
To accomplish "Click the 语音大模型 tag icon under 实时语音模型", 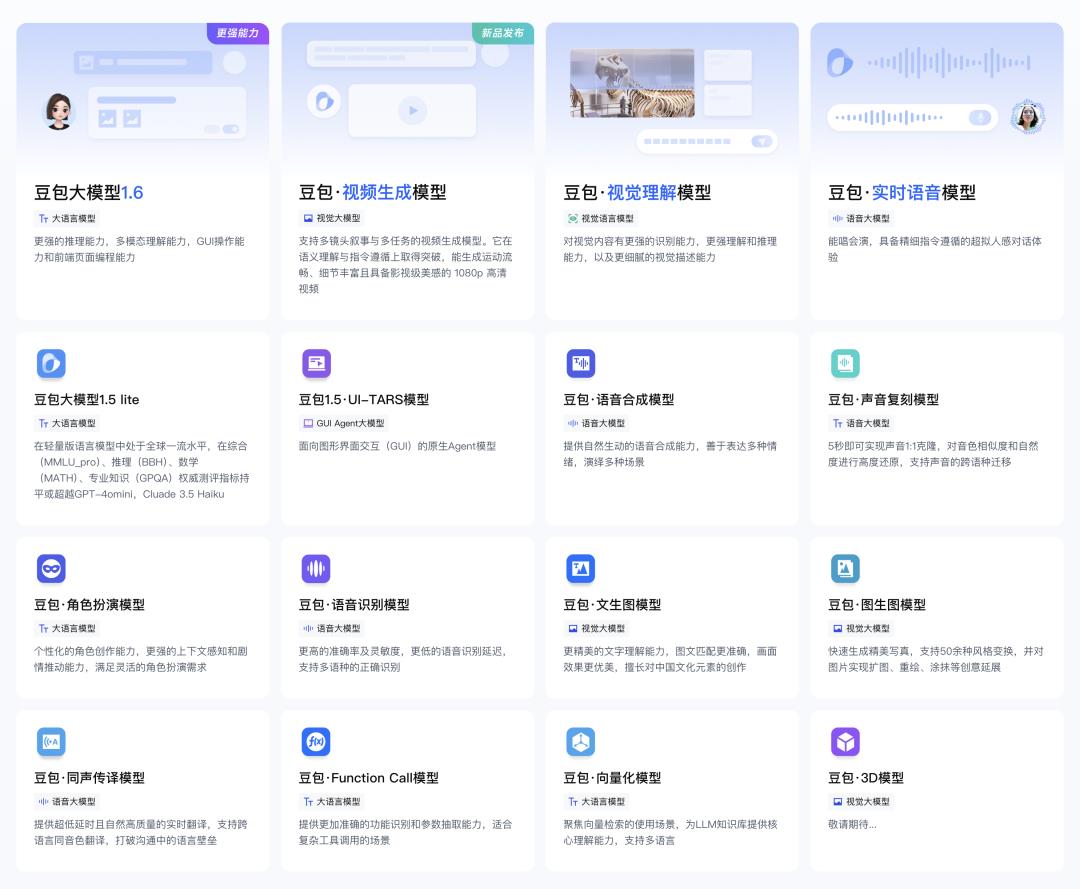I will (838, 218).
